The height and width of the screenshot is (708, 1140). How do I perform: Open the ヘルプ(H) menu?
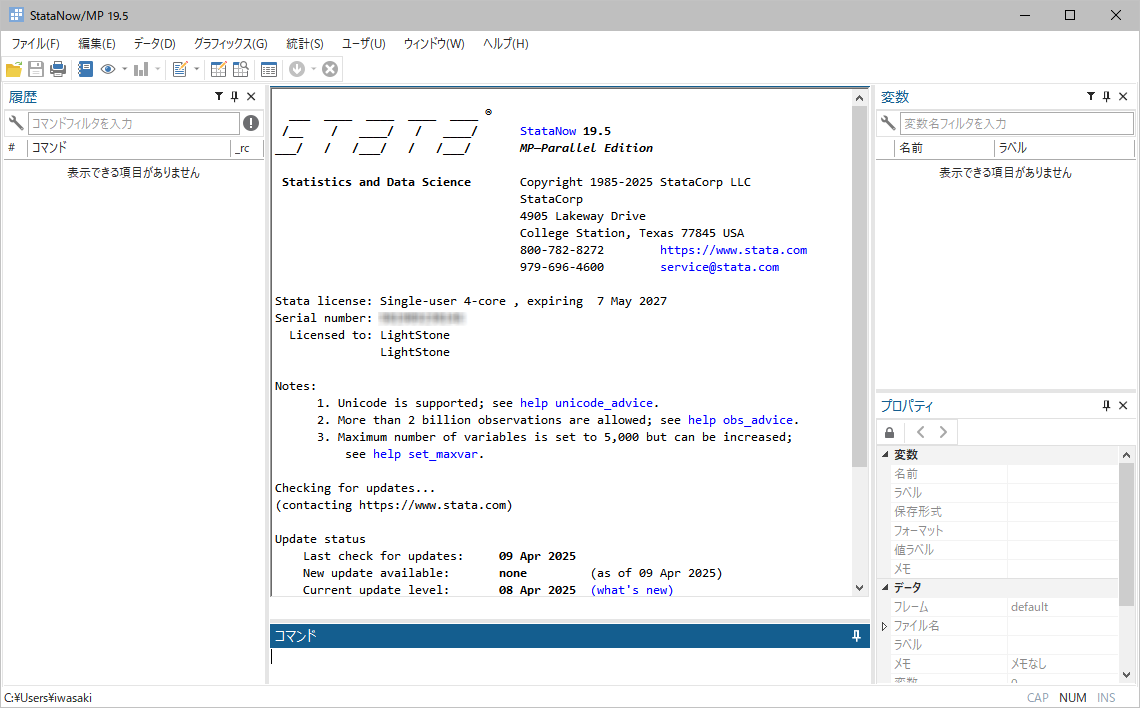[x=505, y=44]
